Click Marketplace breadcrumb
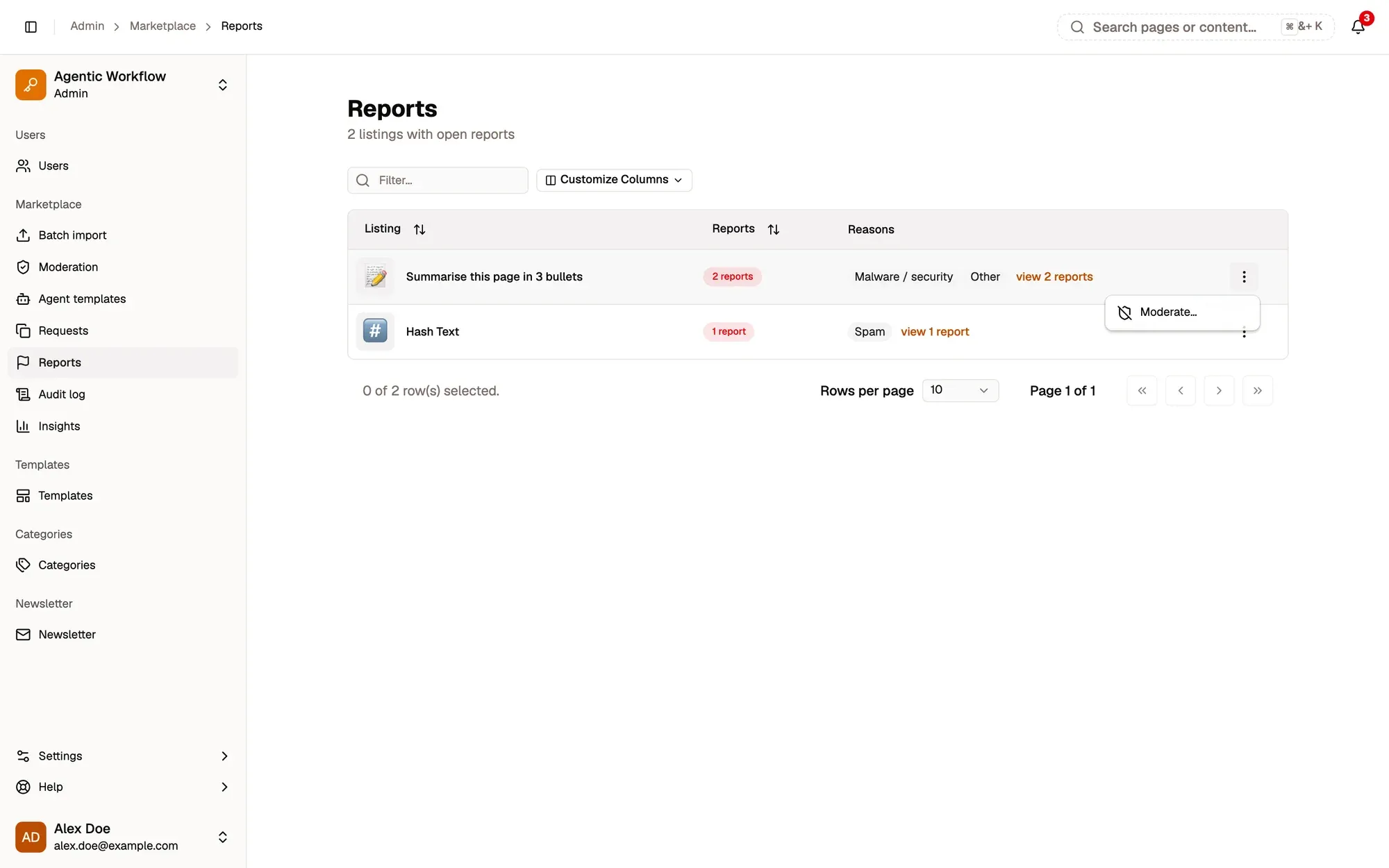 163,26
